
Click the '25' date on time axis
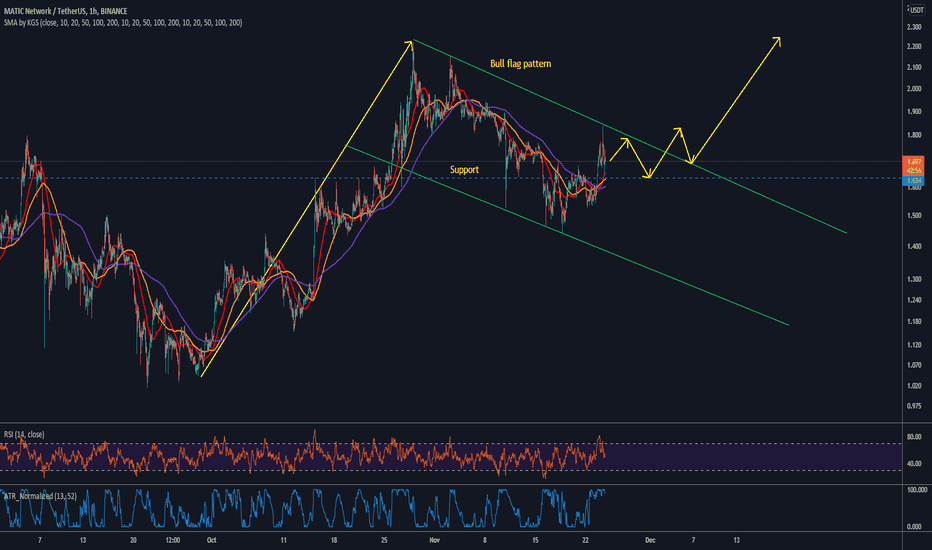click(385, 540)
